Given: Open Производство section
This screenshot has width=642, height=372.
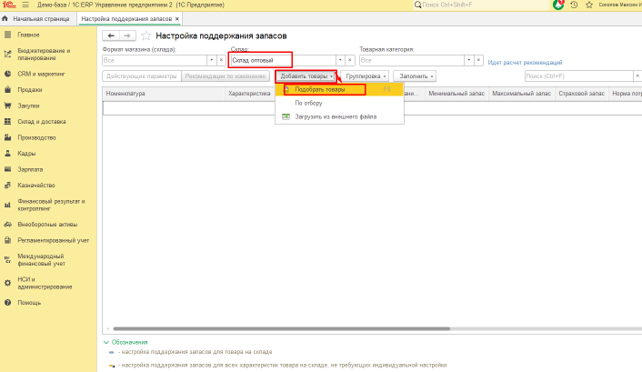Looking at the screenshot, I should tap(36, 138).
